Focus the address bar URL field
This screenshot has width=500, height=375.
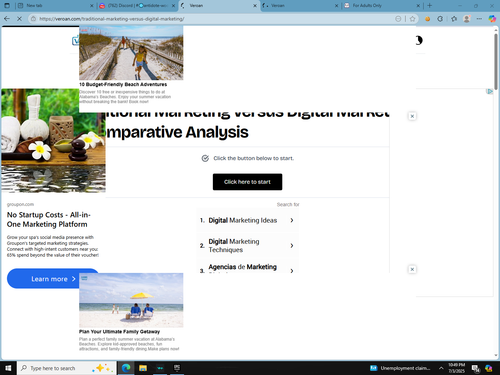(213, 19)
